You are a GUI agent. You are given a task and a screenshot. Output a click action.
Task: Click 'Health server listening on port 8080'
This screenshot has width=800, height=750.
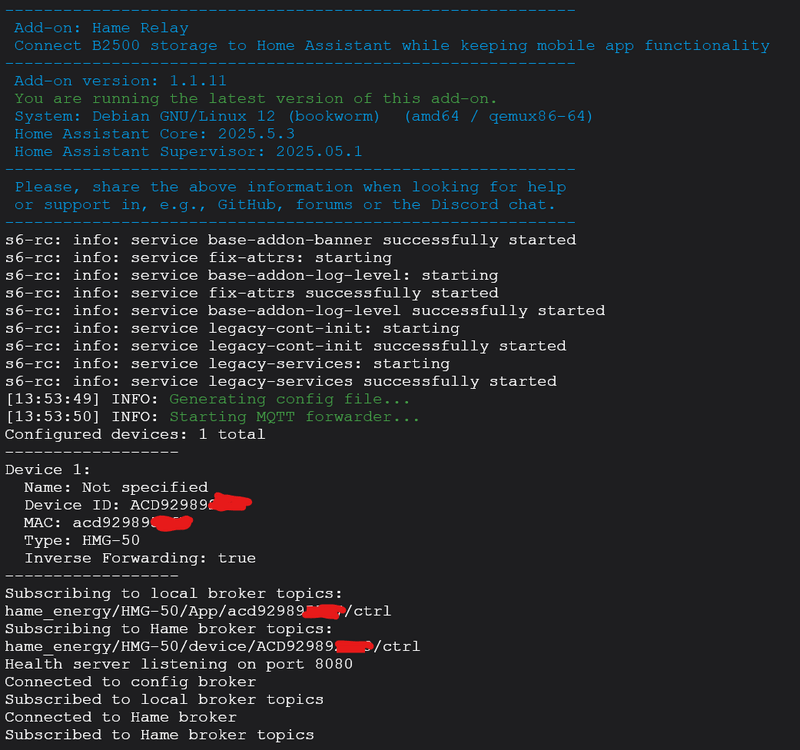(179, 664)
